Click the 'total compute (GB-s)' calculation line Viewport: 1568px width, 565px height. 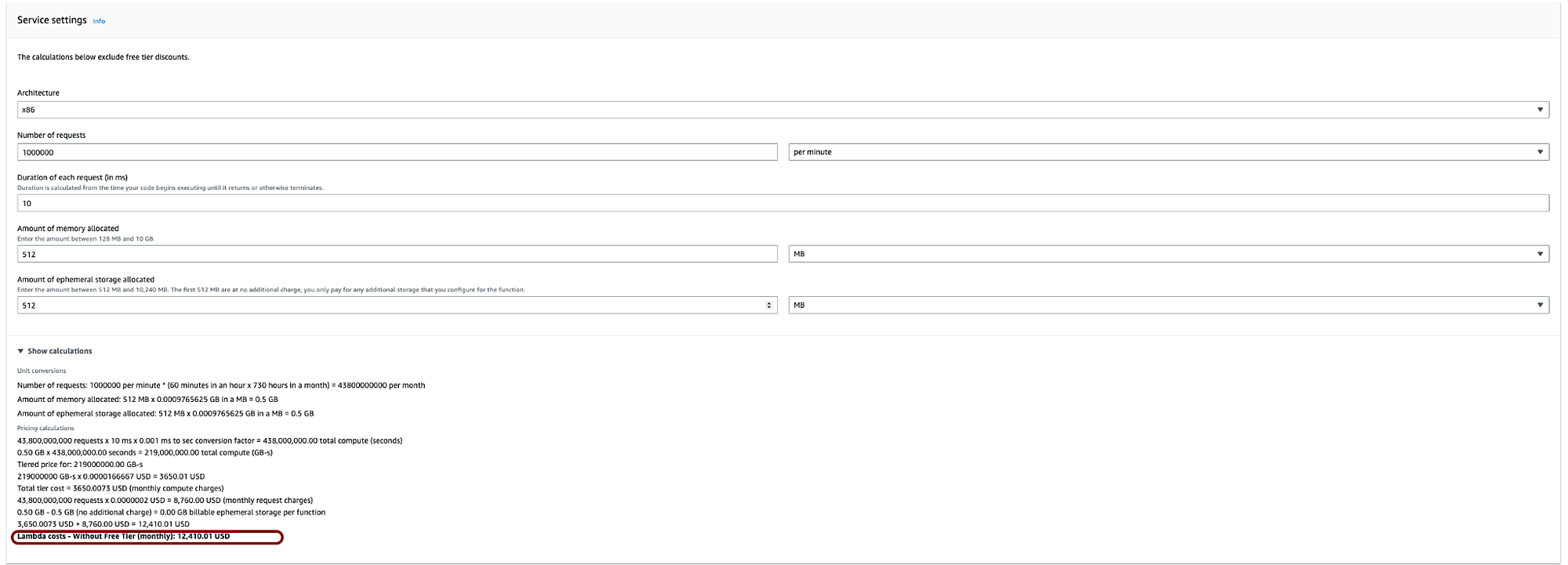pyautogui.click(x=145, y=452)
